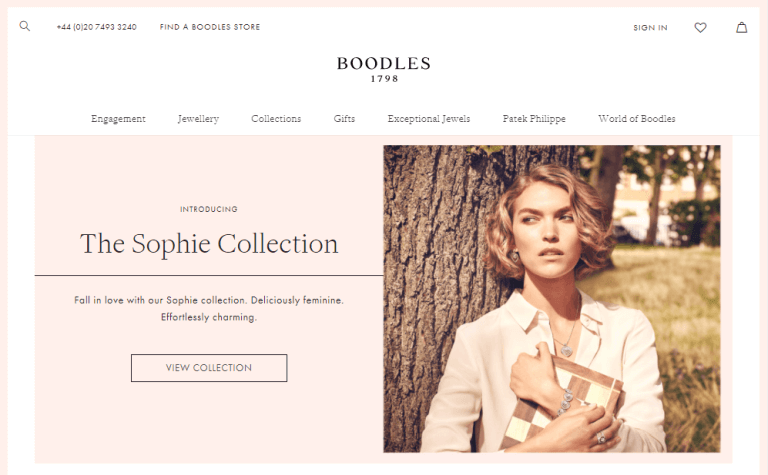Open the shopping bag icon

click(x=742, y=27)
